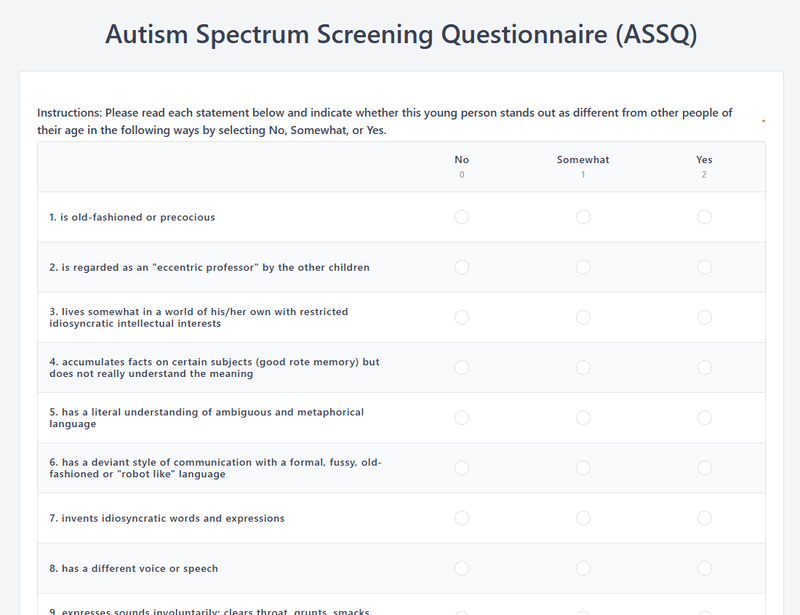The height and width of the screenshot is (615, 800).
Task: Select "Yes" for literal understanding of language
Action: [x=704, y=418]
